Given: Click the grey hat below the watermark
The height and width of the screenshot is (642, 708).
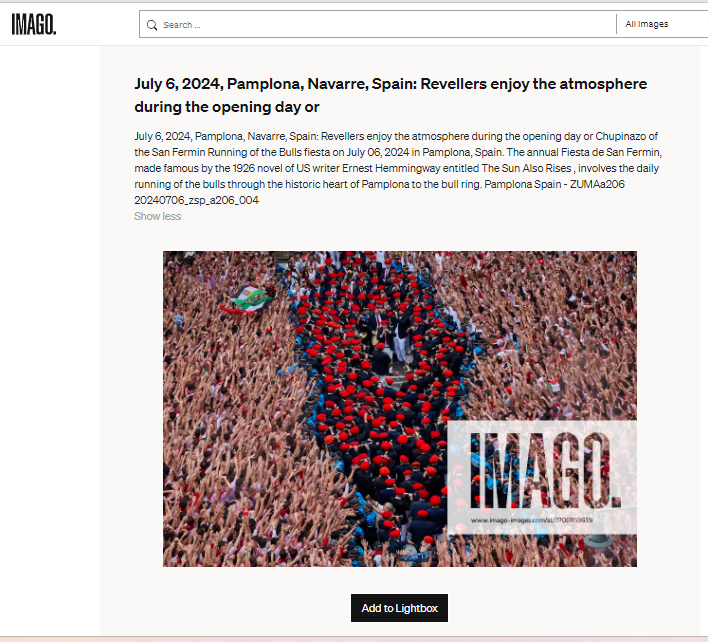Looking at the screenshot, I should 598,540.
